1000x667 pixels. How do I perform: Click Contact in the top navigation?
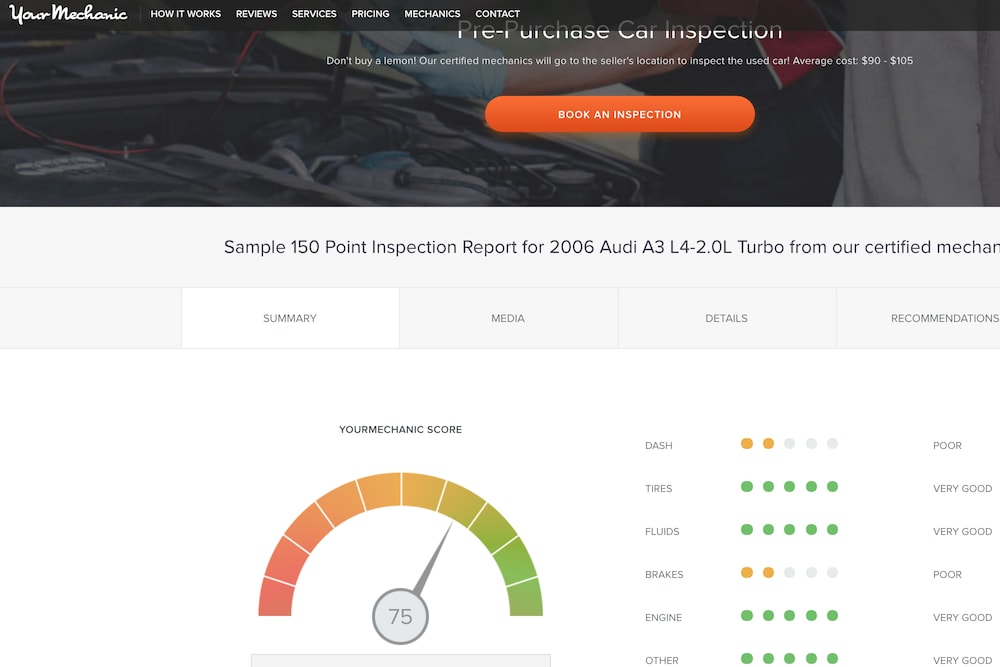[497, 13]
